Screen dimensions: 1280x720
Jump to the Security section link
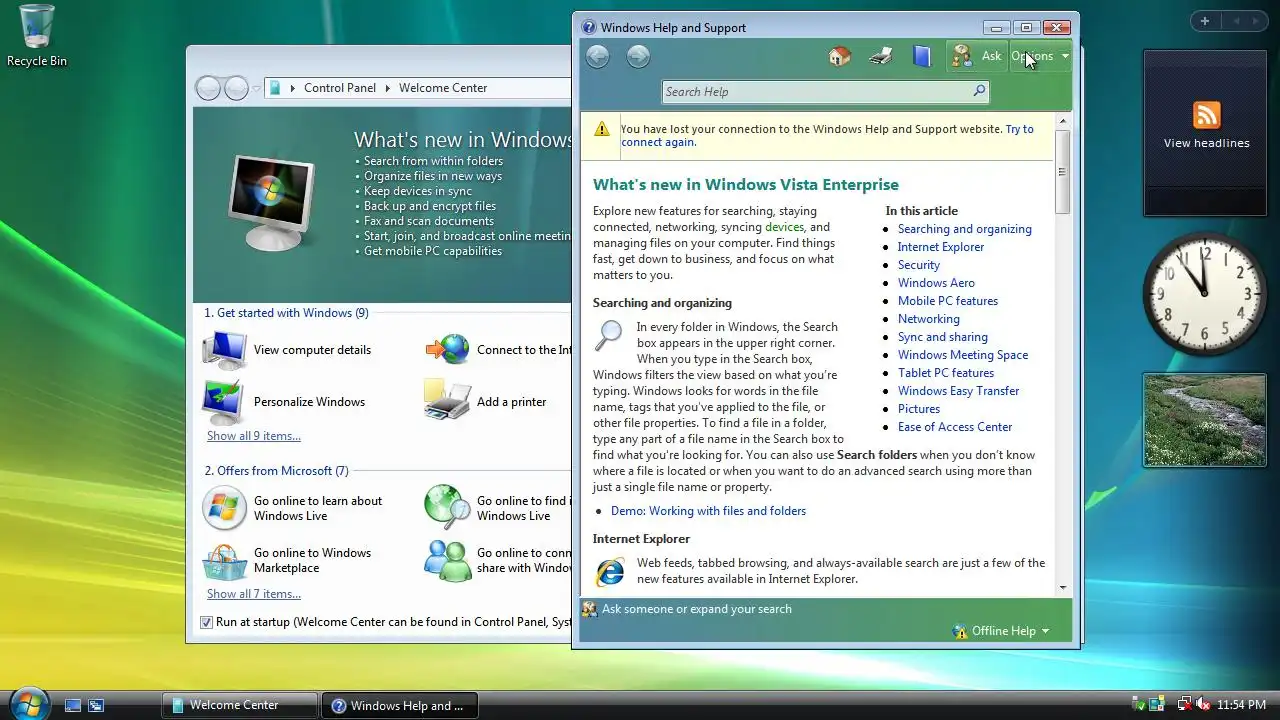coord(918,265)
